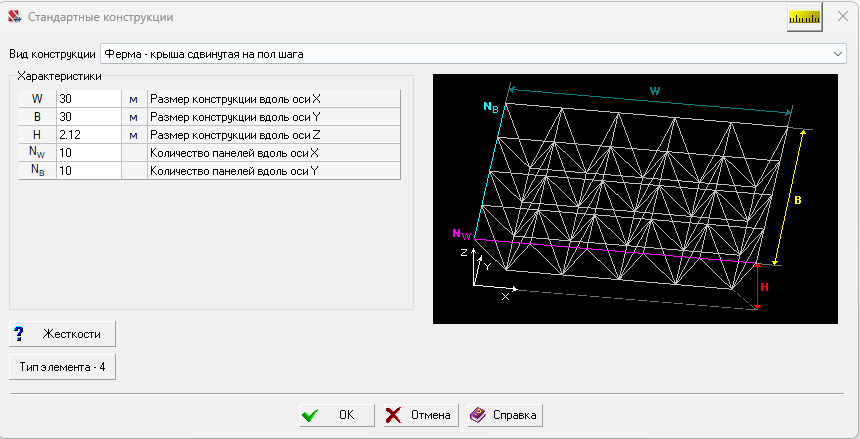
Task: Close the Стандартные конструкции dialog
Action: coord(843,16)
